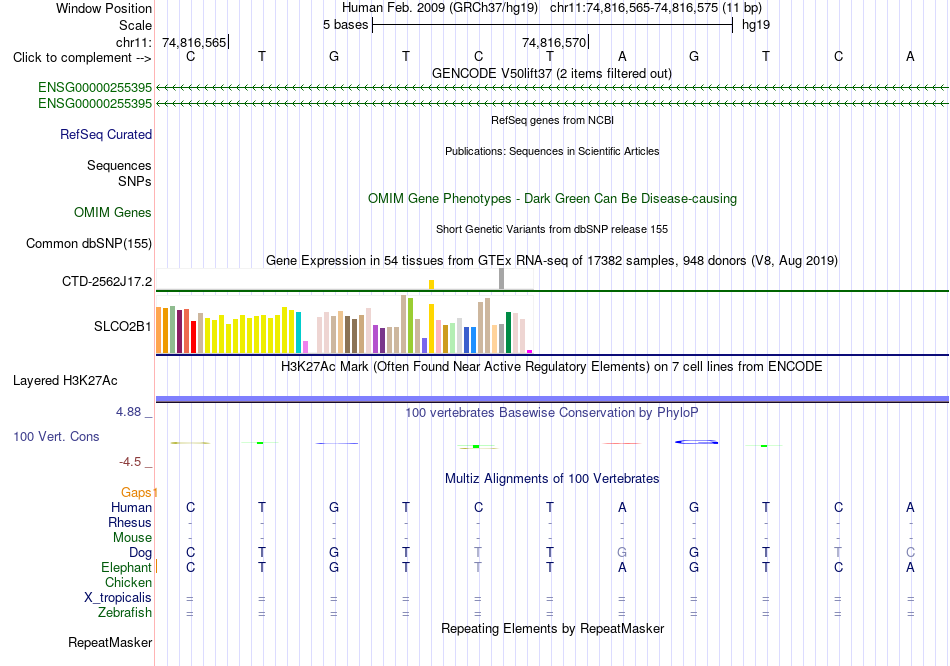Click the 74,816,570 position marker
The height and width of the screenshot is (666, 950).
coord(554,42)
